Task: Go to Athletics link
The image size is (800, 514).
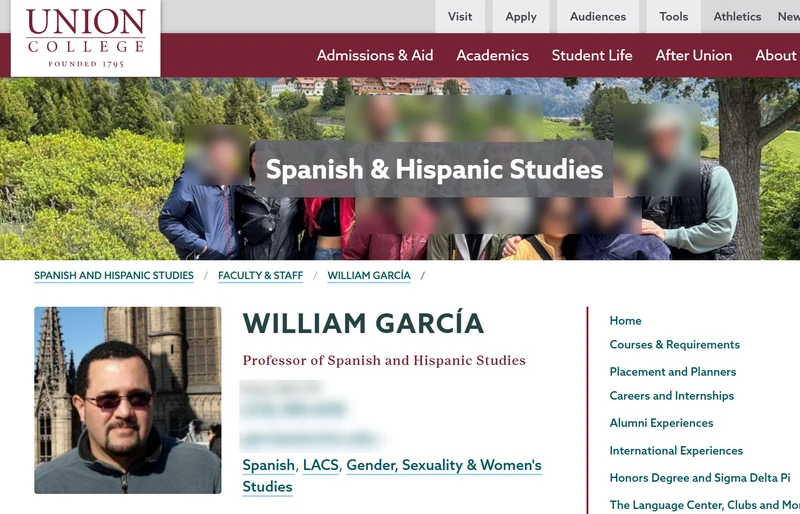Action: [x=737, y=16]
